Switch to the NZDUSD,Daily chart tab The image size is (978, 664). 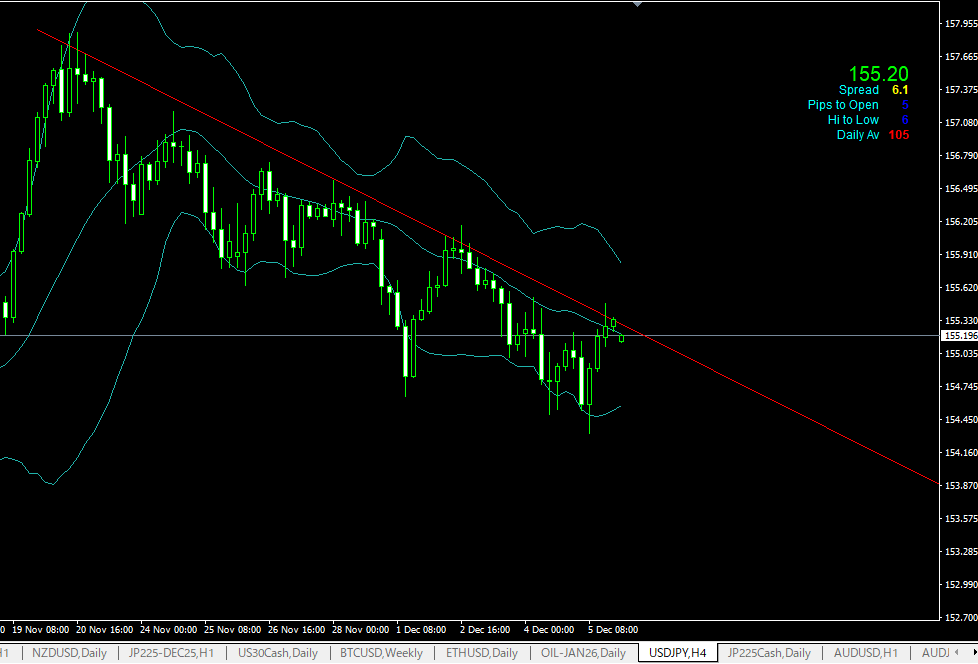click(69, 653)
